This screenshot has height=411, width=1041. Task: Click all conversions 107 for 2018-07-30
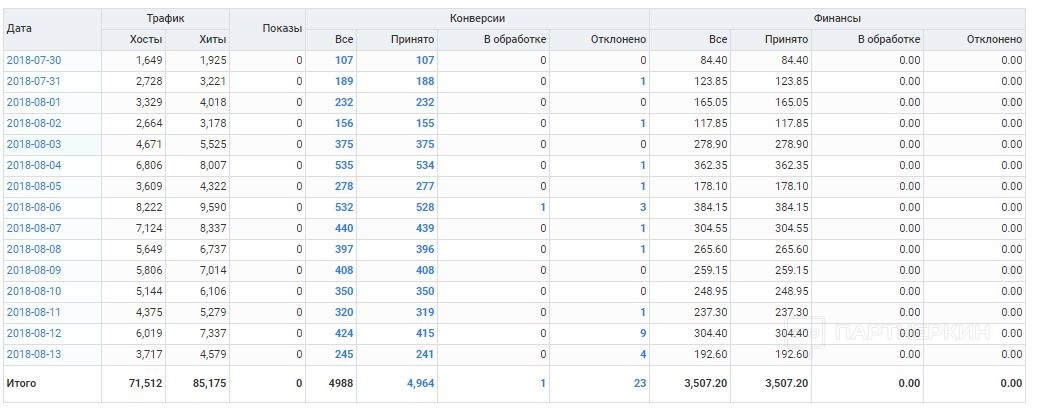point(345,60)
